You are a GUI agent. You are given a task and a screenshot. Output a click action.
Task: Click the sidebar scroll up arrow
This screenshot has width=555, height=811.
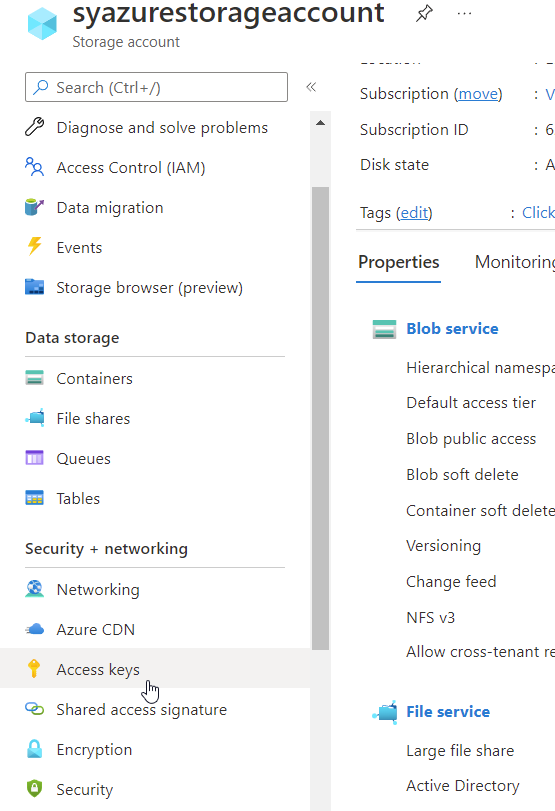(x=321, y=123)
